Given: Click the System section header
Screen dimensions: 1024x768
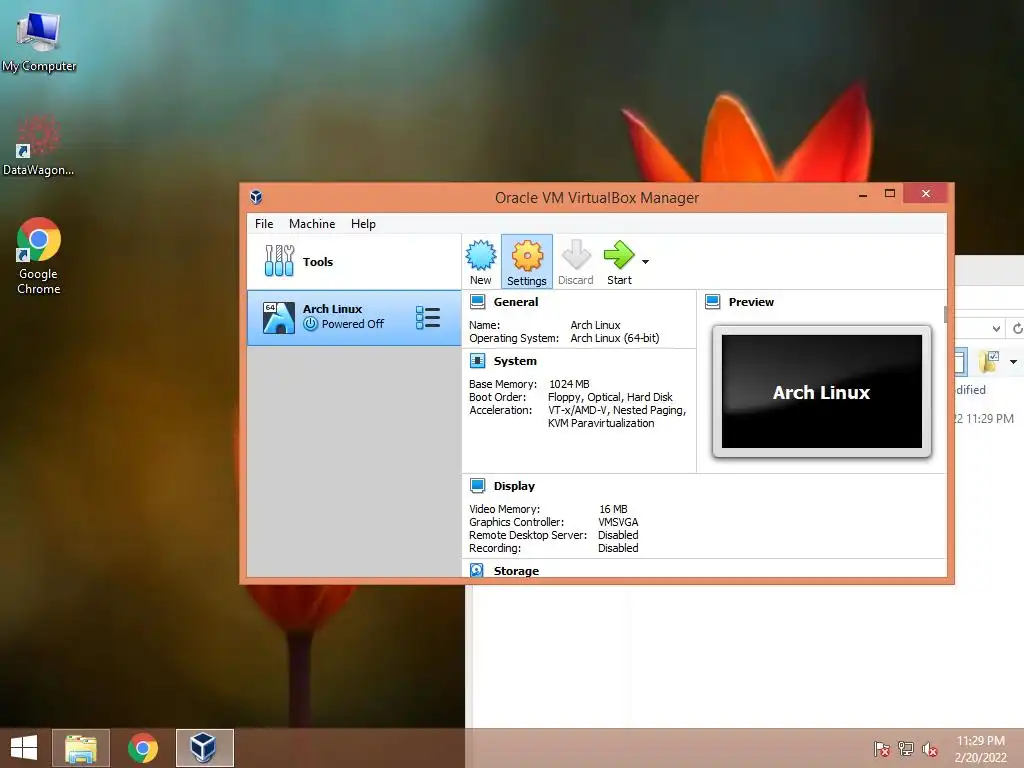Looking at the screenshot, I should 515,361.
